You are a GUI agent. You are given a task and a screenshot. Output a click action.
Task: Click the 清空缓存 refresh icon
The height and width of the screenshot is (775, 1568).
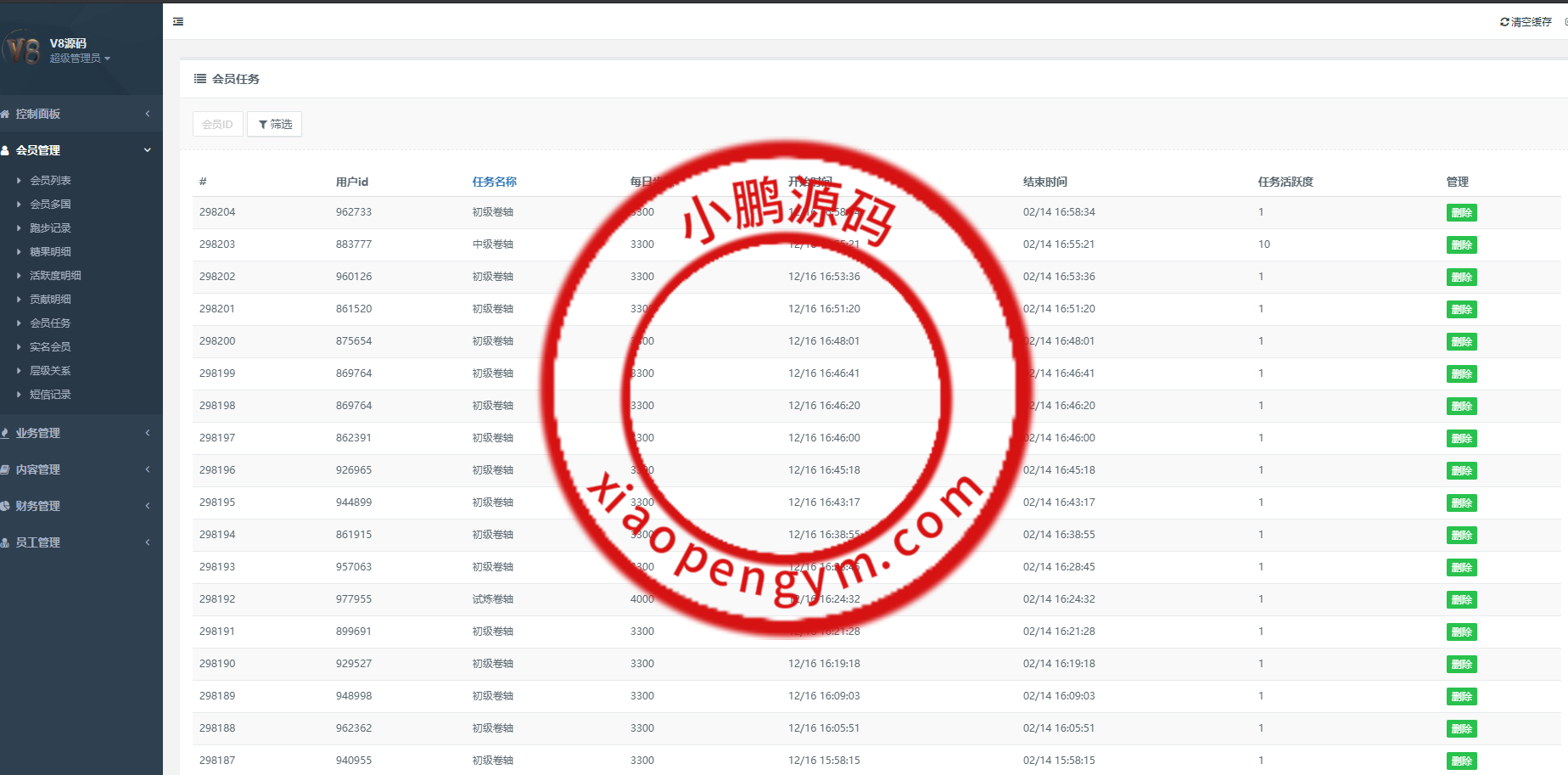coord(1504,22)
